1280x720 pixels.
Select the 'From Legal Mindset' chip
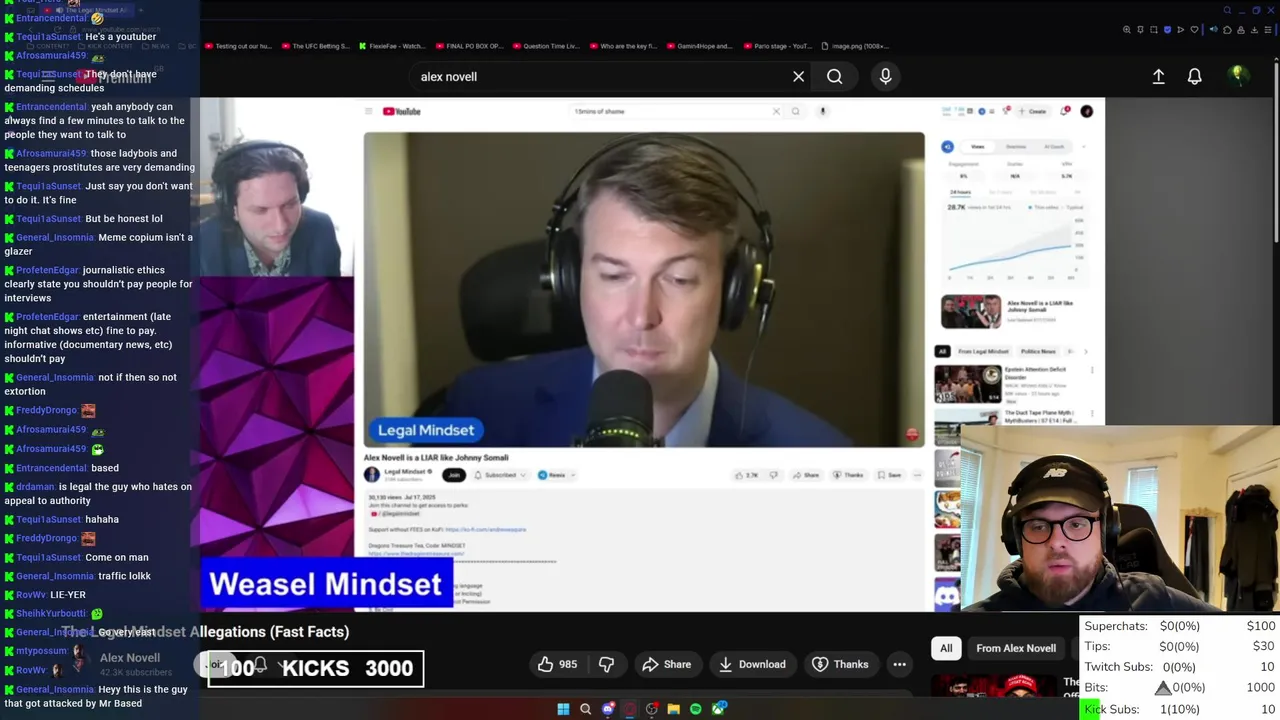pyautogui.click(x=982, y=351)
